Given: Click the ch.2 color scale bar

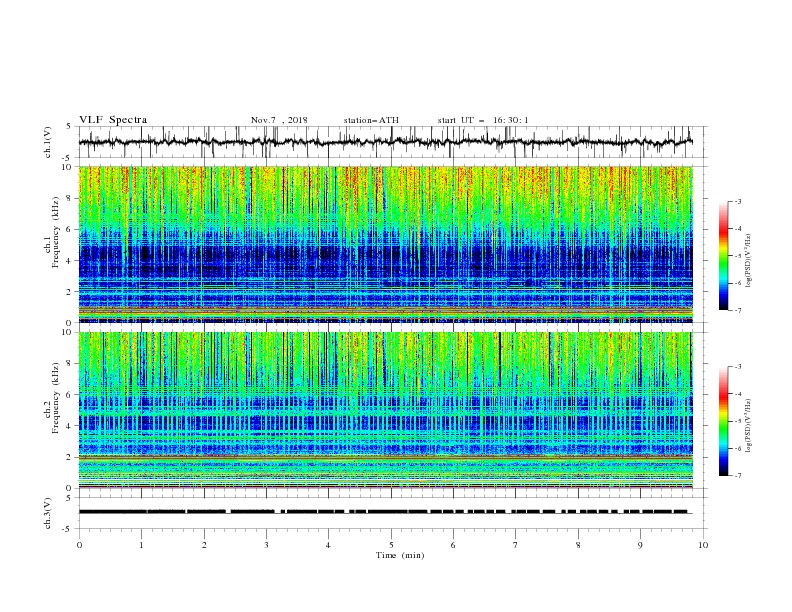Looking at the screenshot, I should click(x=723, y=421).
